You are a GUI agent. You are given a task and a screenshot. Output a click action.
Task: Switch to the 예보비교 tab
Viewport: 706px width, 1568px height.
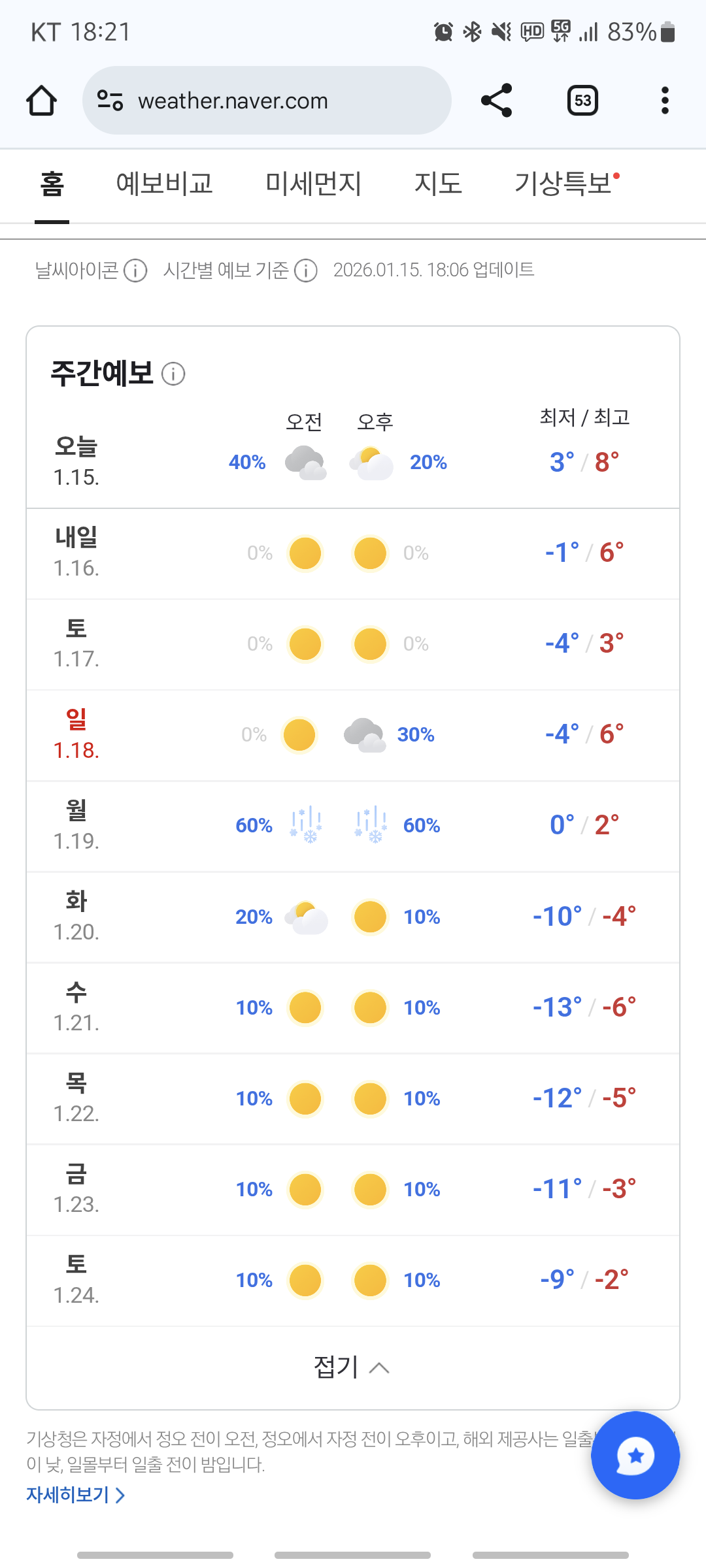tap(165, 184)
